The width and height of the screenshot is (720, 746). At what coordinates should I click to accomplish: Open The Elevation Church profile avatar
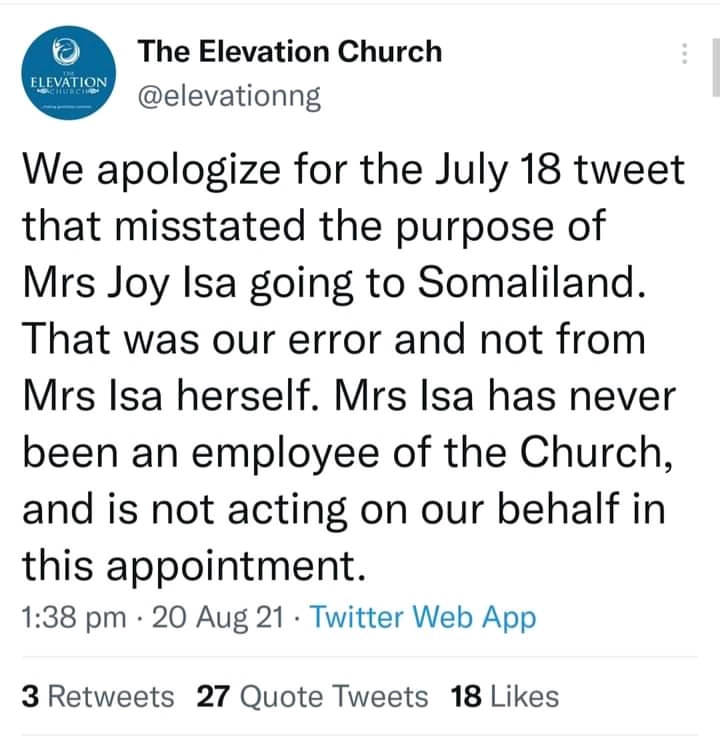tap(69, 76)
